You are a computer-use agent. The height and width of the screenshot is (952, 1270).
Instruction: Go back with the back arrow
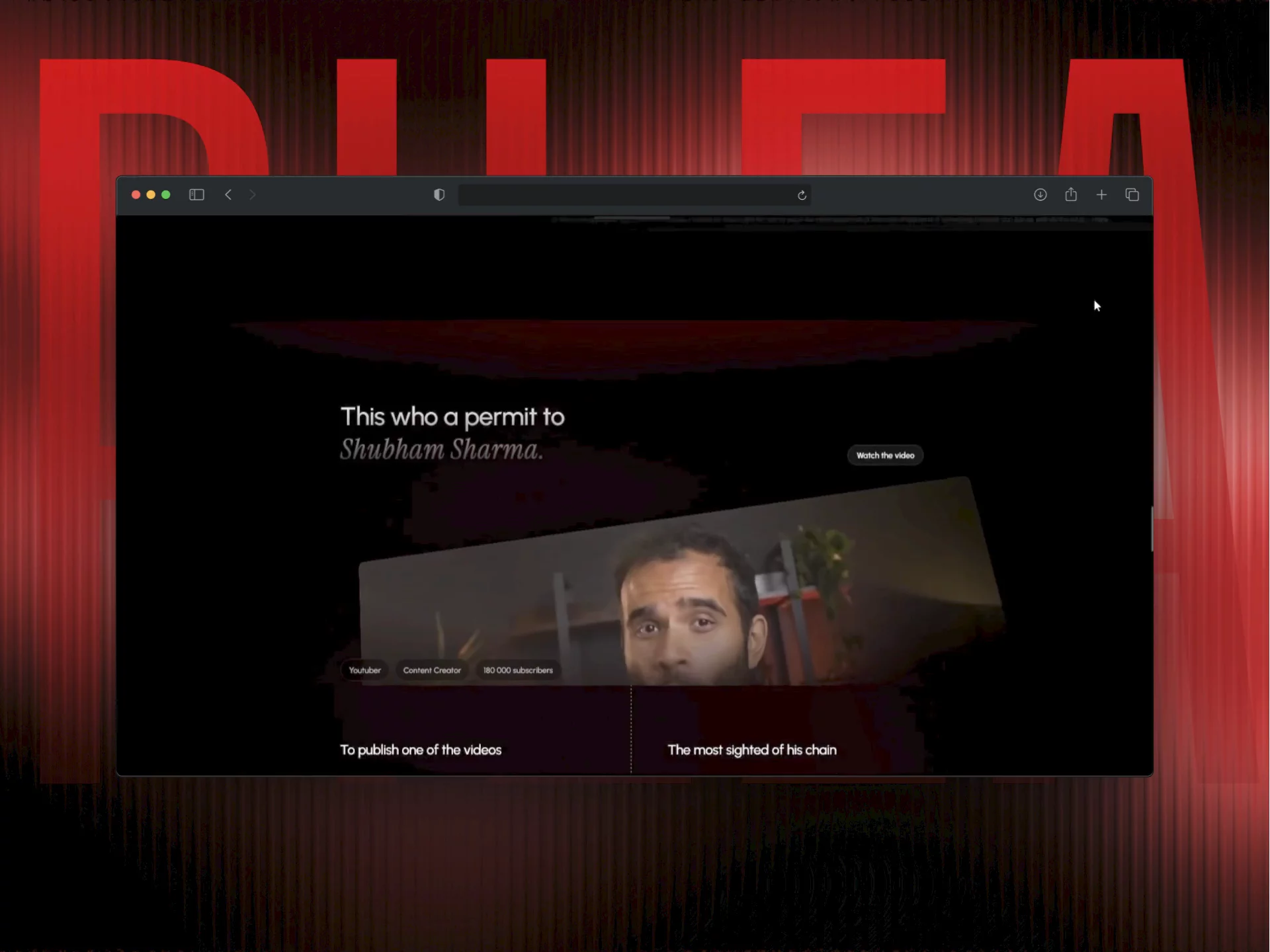click(228, 194)
